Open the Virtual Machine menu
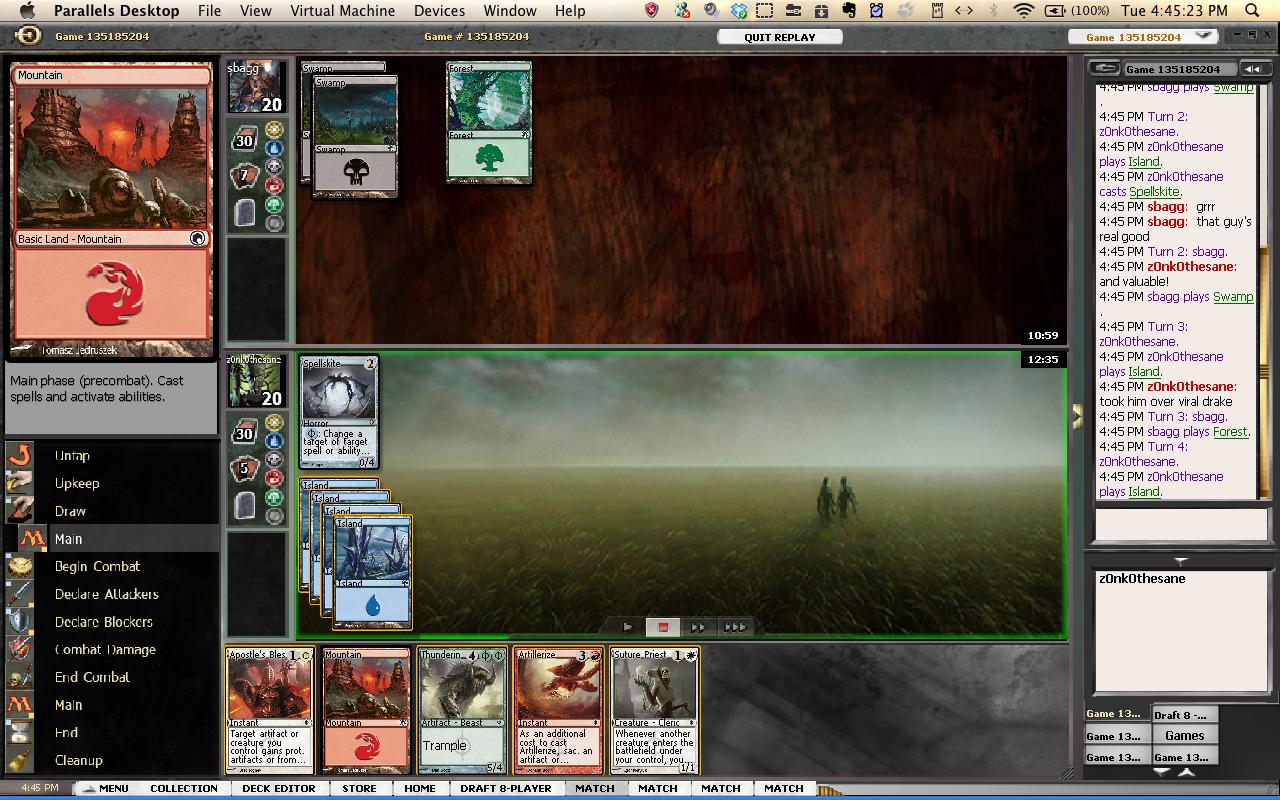1280x800 pixels. [x=342, y=11]
